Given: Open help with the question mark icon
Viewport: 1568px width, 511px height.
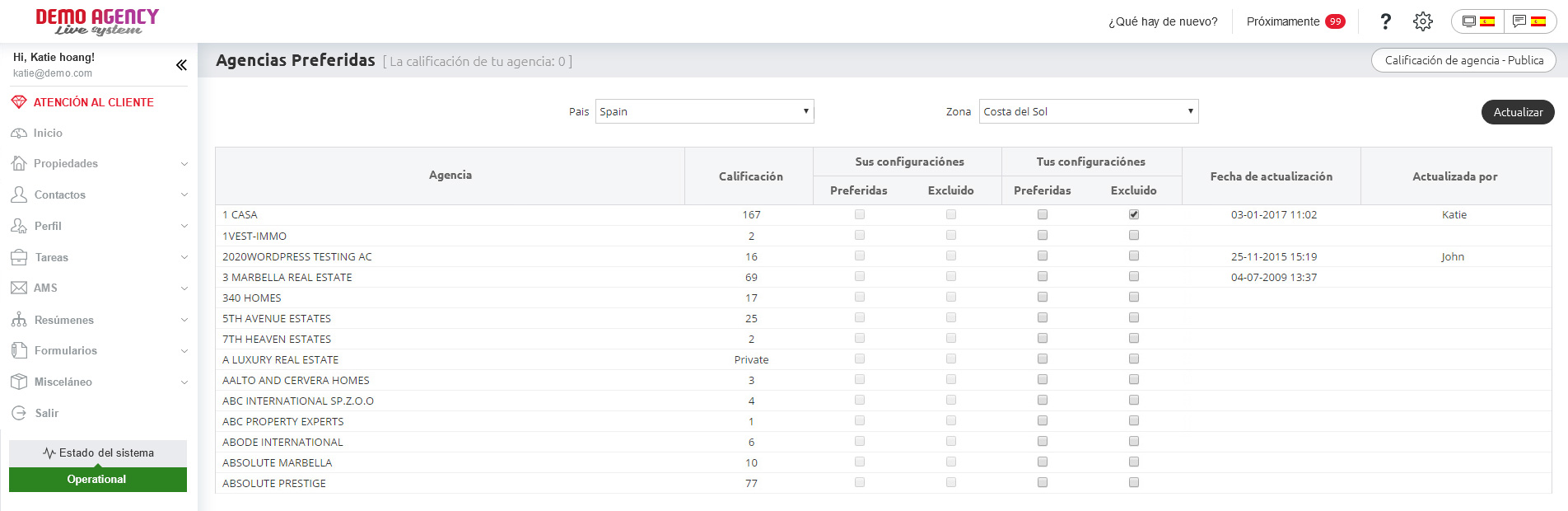Looking at the screenshot, I should [1385, 21].
